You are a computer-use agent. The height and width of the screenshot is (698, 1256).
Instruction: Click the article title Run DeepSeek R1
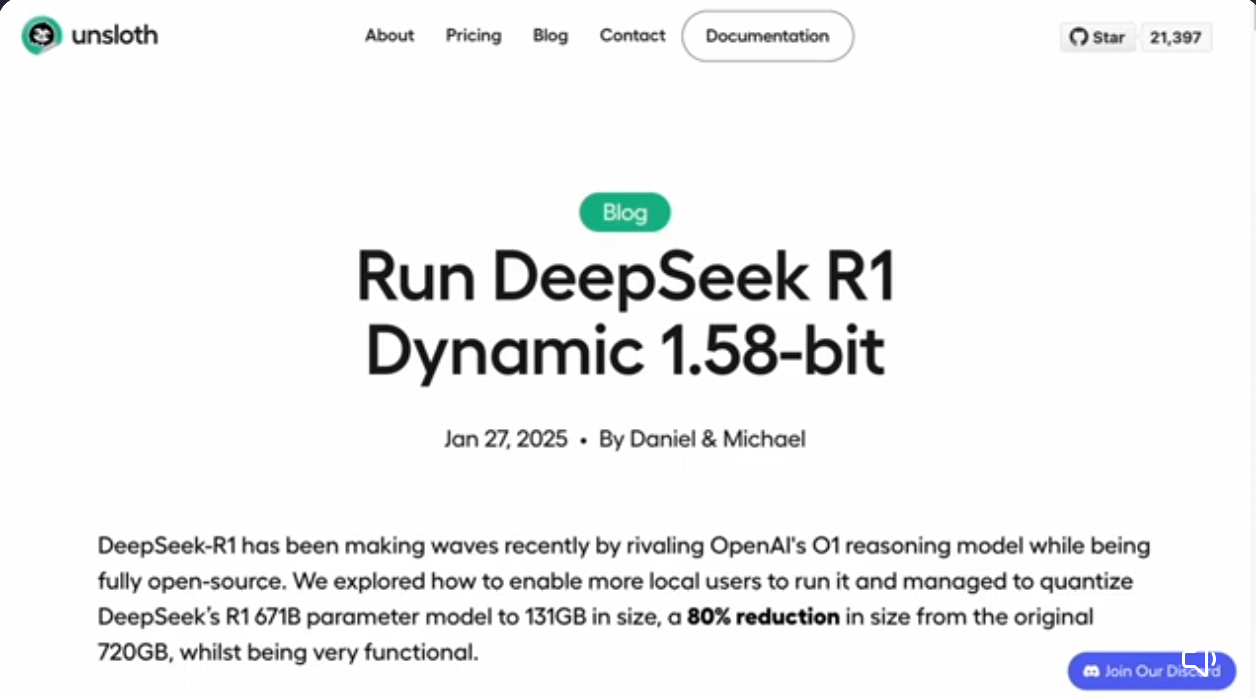coord(625,277)
